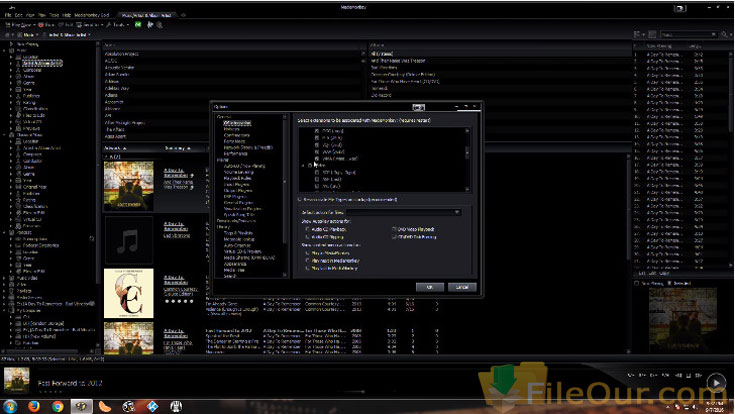Screen dimensions: 735x414
Task: Click the Play Now toolbar button
Action: point(20,25)
